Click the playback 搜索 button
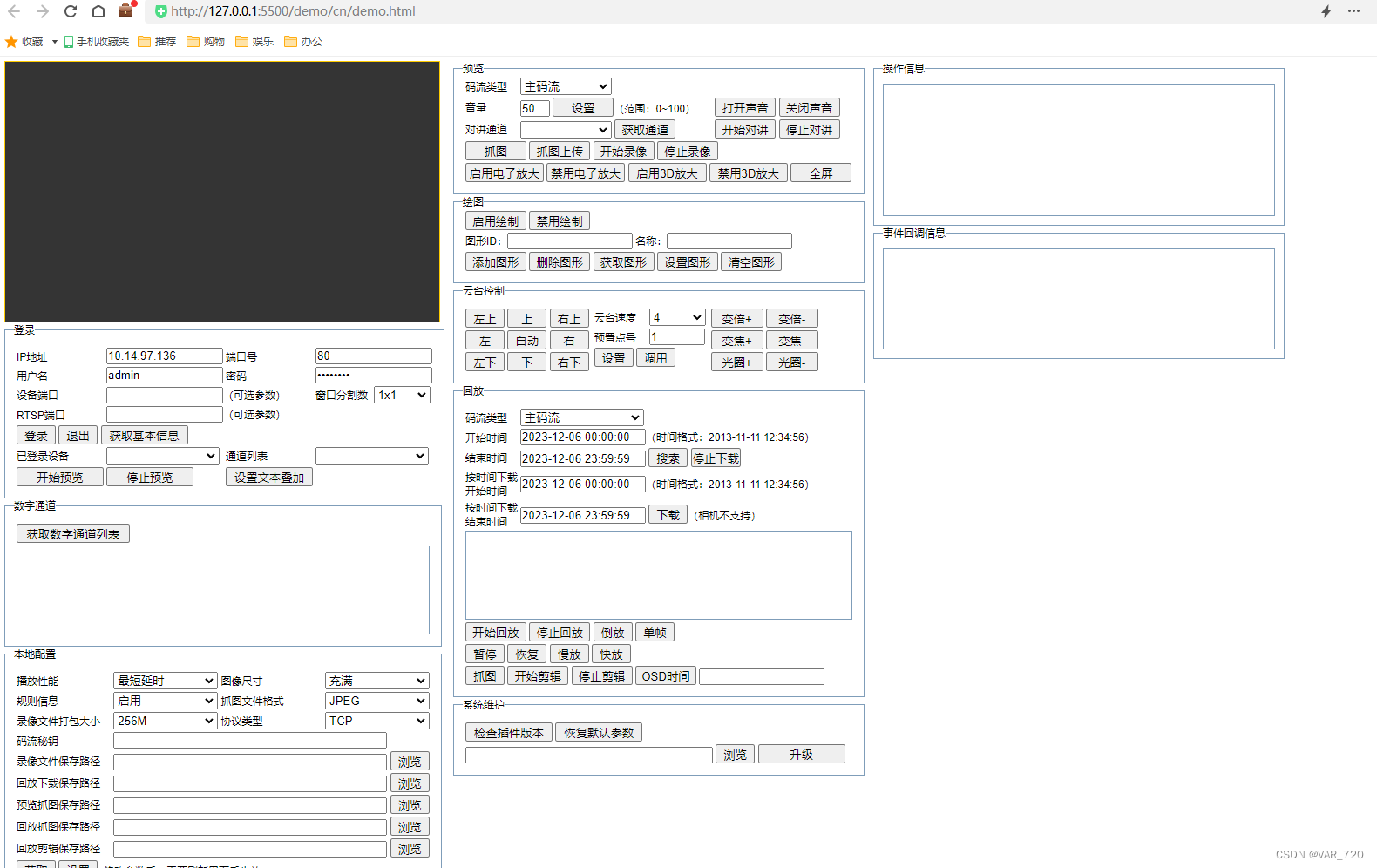The width and height of the screenshot is (1377, 868). tap(668, 458)
